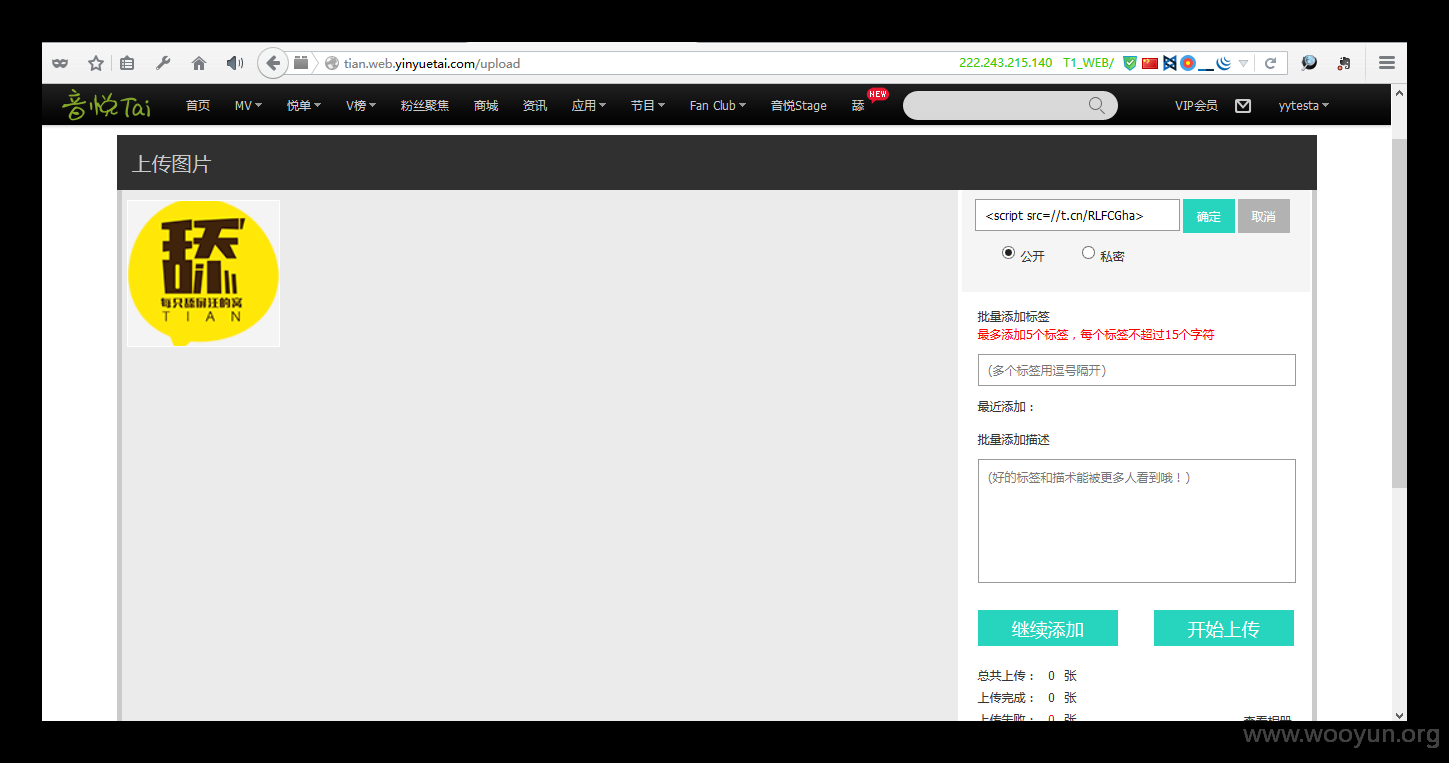
Task: Open the bookmarks list icon
Action: 127,63
